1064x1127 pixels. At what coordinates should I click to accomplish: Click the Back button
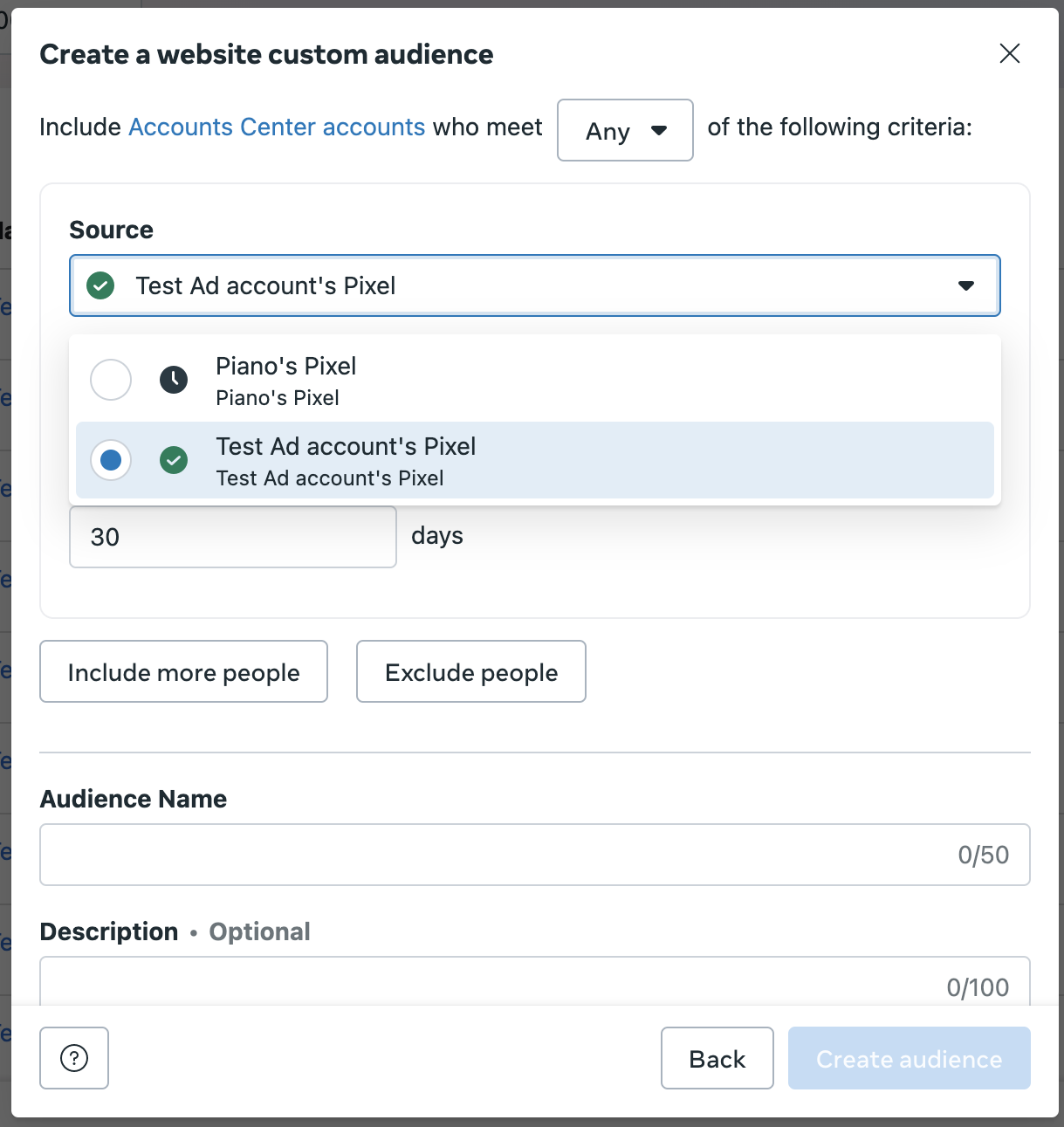point(717,1058)
